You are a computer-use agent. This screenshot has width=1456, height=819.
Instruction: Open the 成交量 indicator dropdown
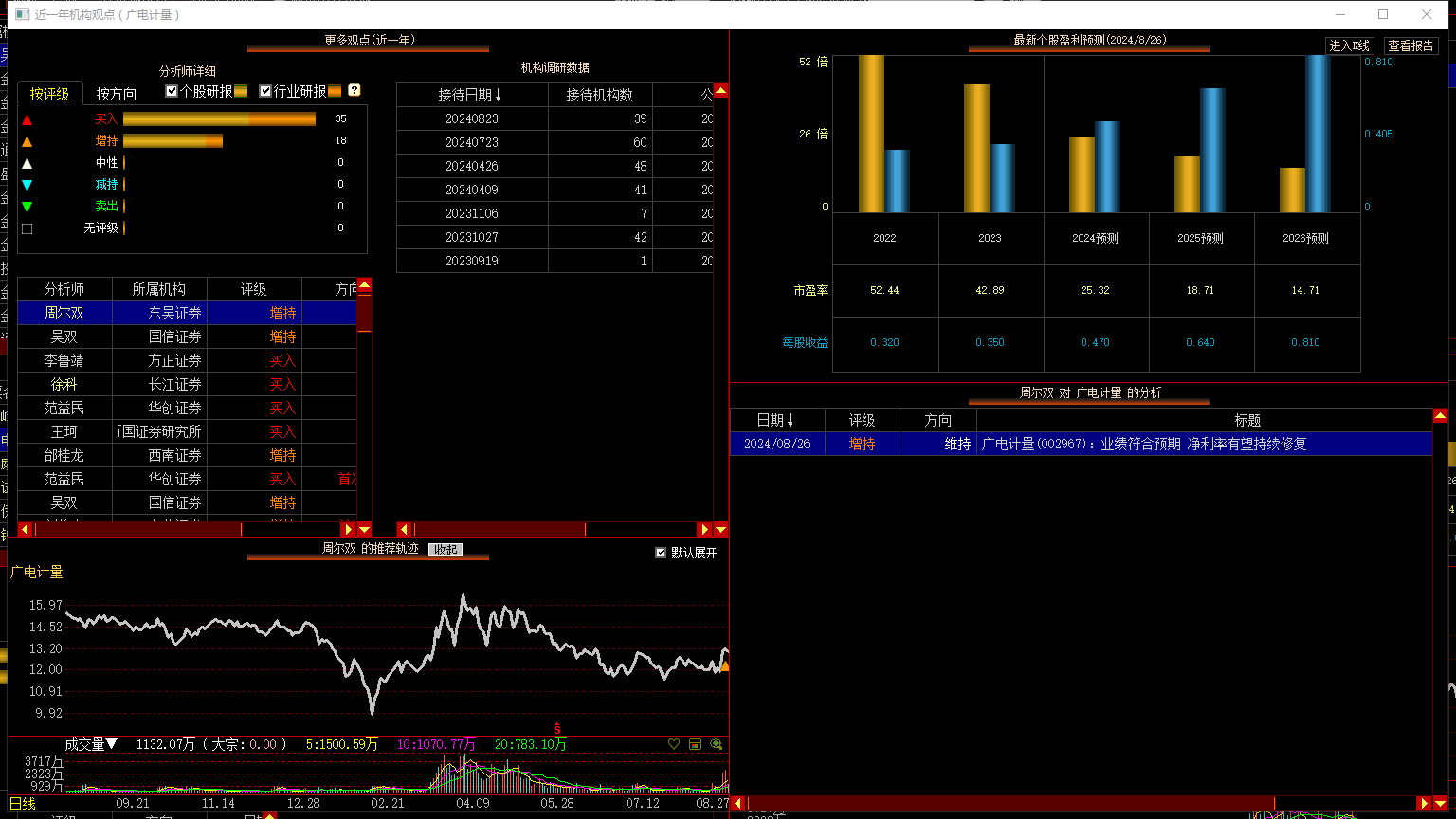(x=91, y=744)
